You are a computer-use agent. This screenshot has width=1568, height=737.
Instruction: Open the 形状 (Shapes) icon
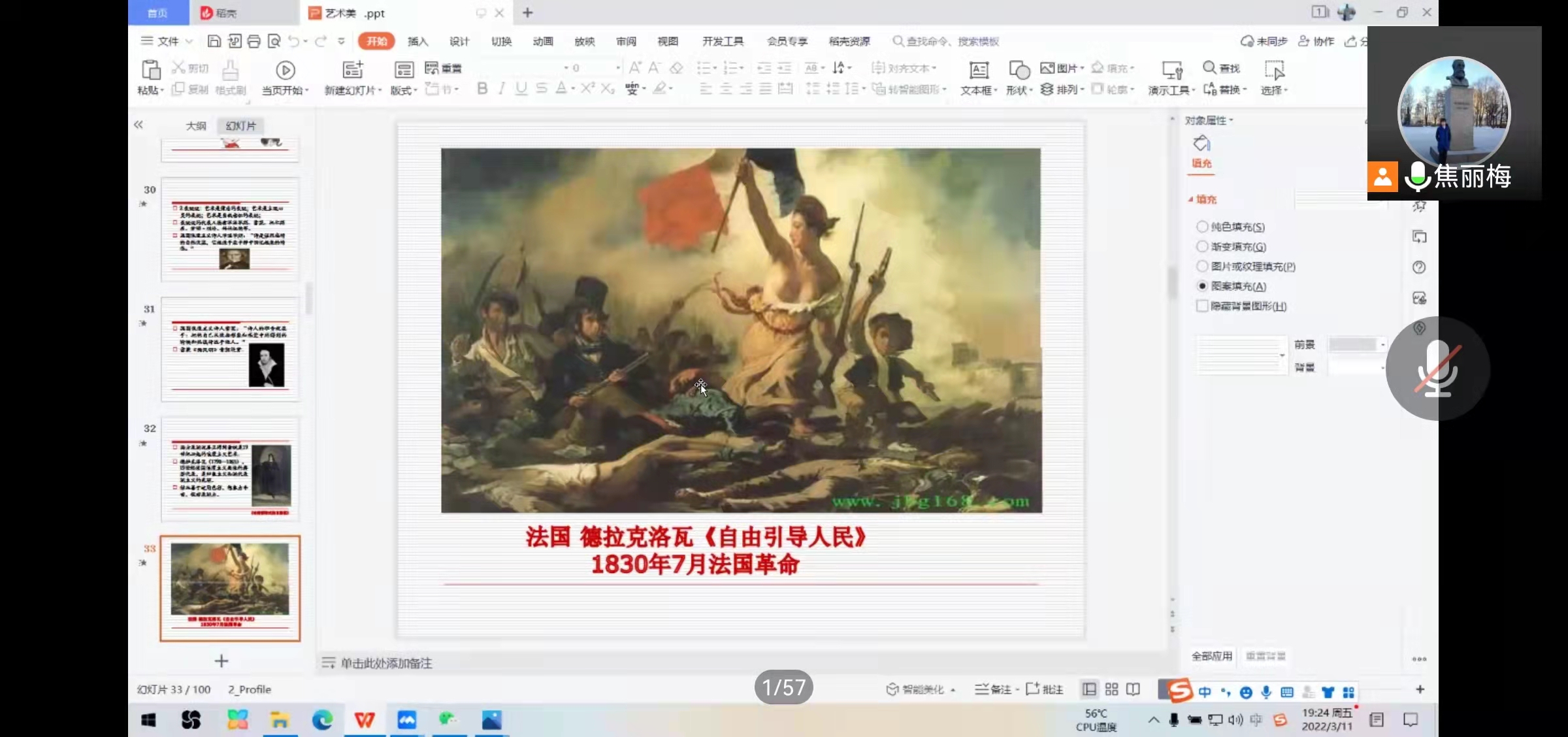tap(1019, 70)
